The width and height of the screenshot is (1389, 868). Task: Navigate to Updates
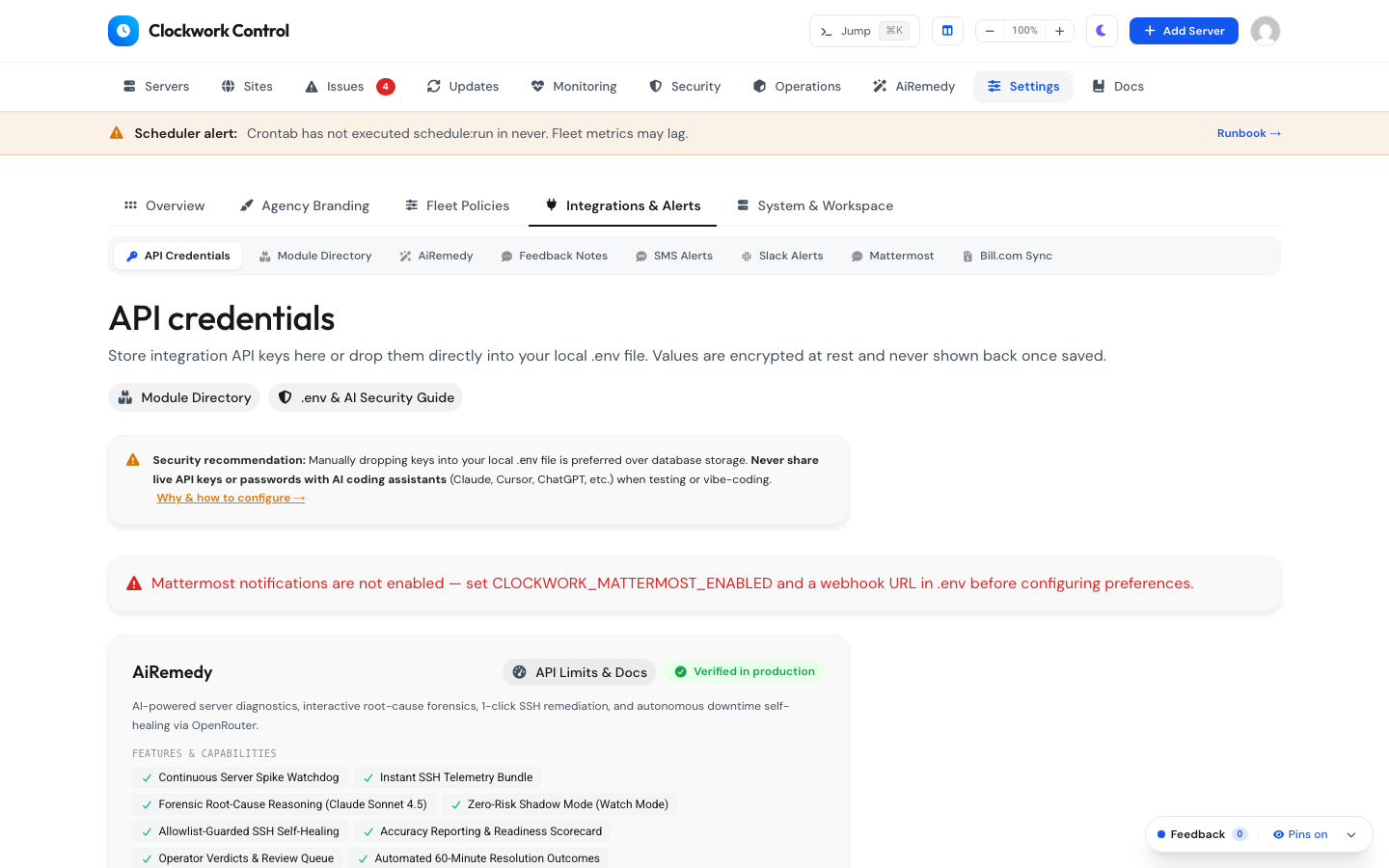[463, 87]
